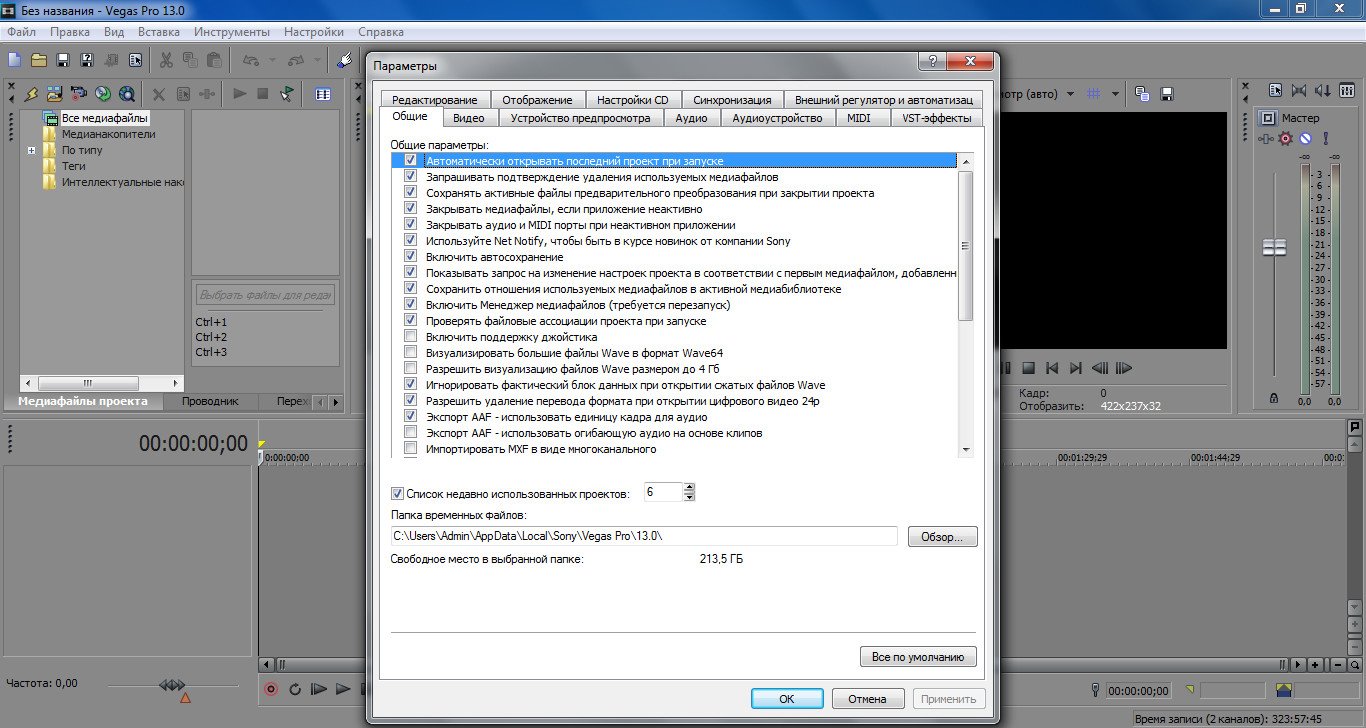Open the 'Файл' menu
1366x728 pixels.
pyautogui.click(x=21, y=32)
